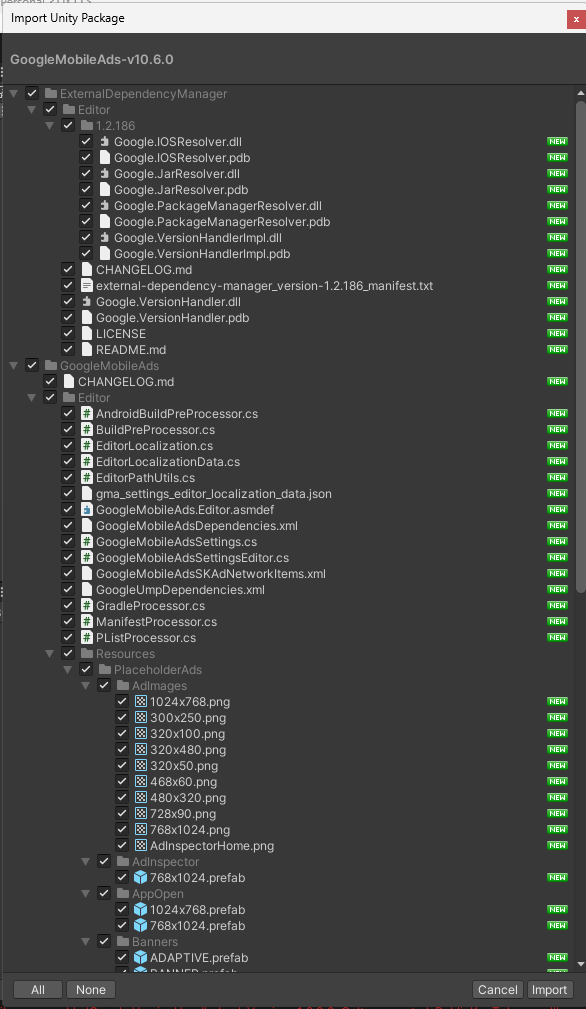Screen dimensions: 586x1009
Task: Click the ExternalDependencyManager folder icon
Action: [x=51, y=94]
